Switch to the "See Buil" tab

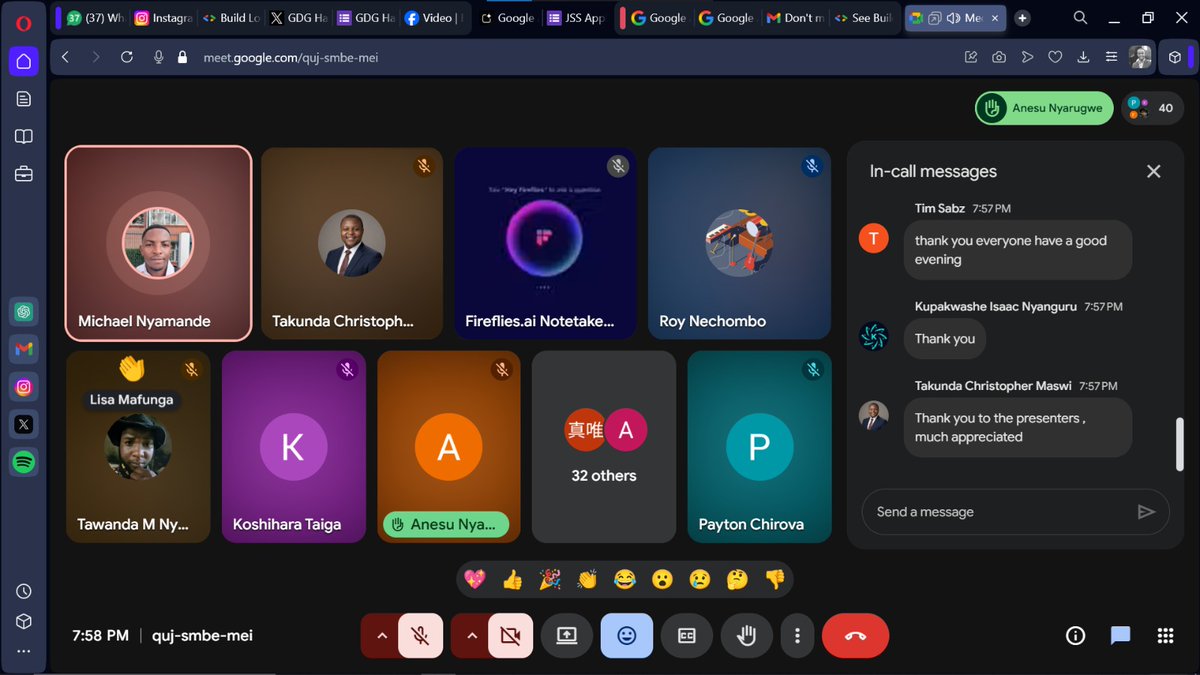pos(864,18)
